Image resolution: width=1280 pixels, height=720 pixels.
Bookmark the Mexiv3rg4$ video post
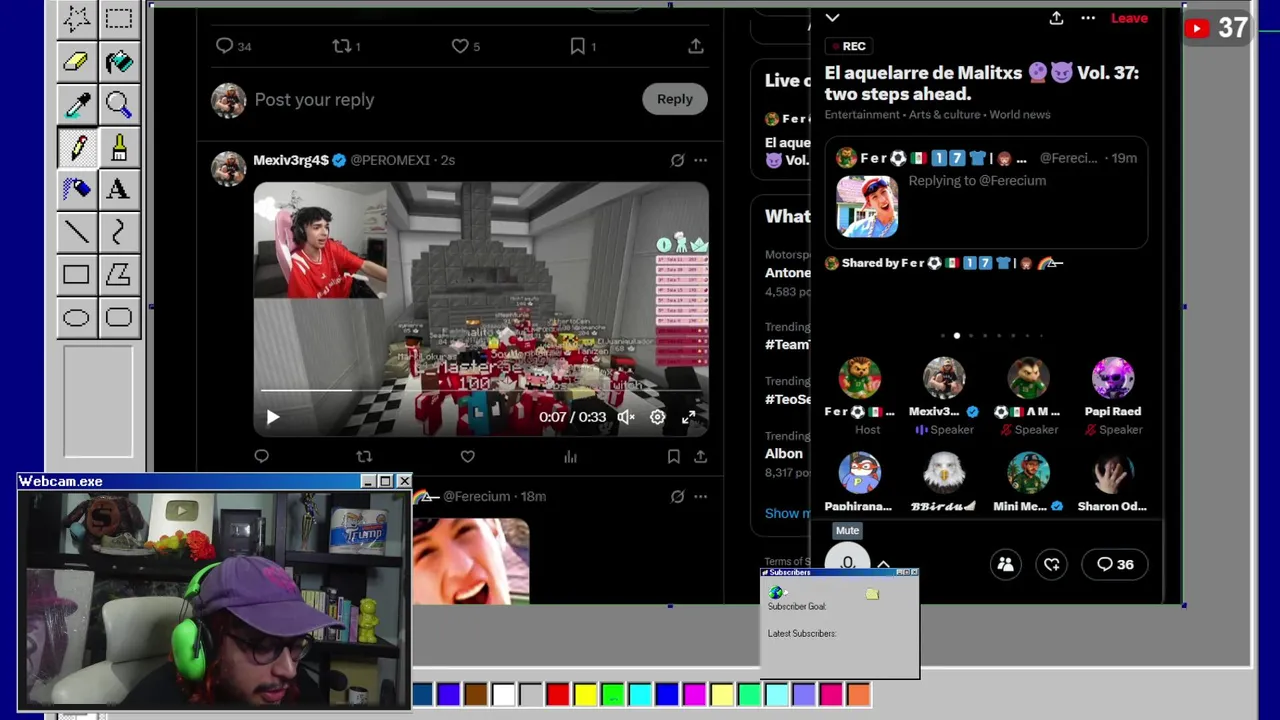pyautogui.click(x=674, y=456)
